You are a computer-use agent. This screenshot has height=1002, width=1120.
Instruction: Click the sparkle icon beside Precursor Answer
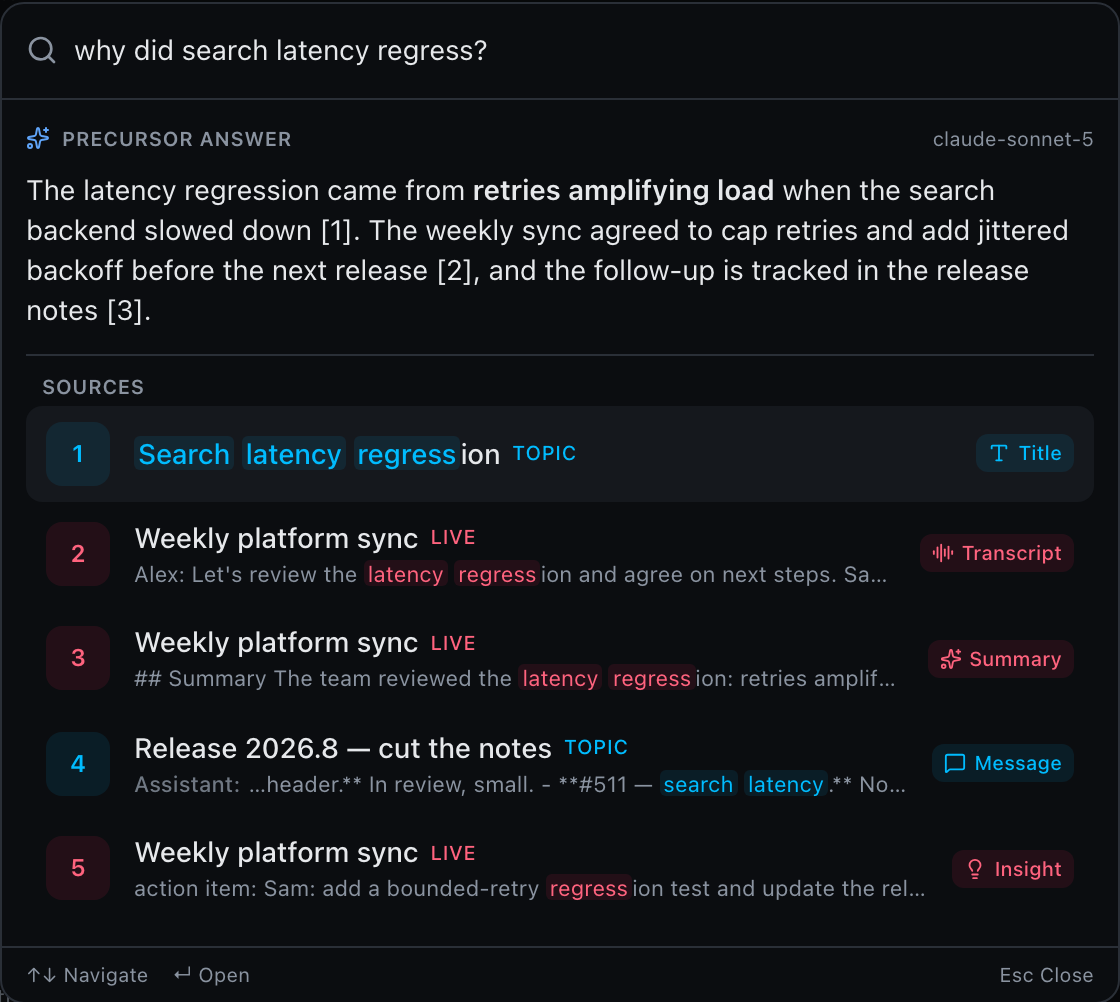[x=38, y=139]
